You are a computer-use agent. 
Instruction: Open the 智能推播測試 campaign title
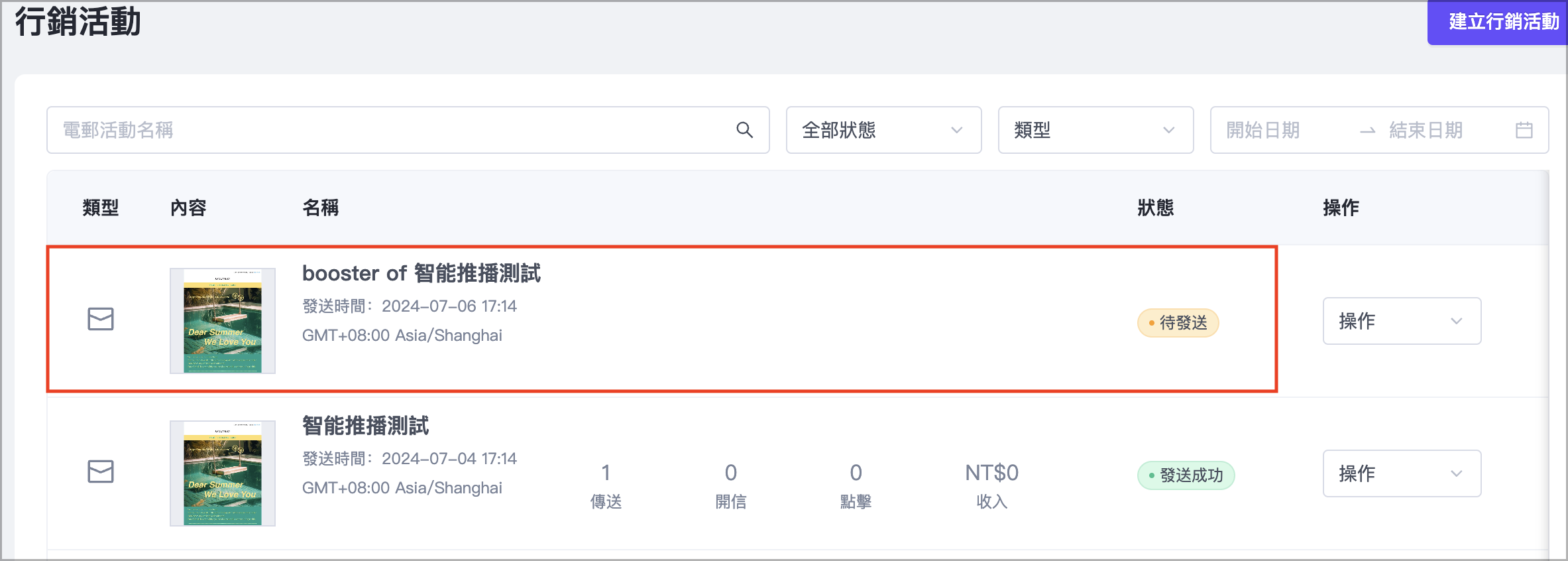[365, 426]
